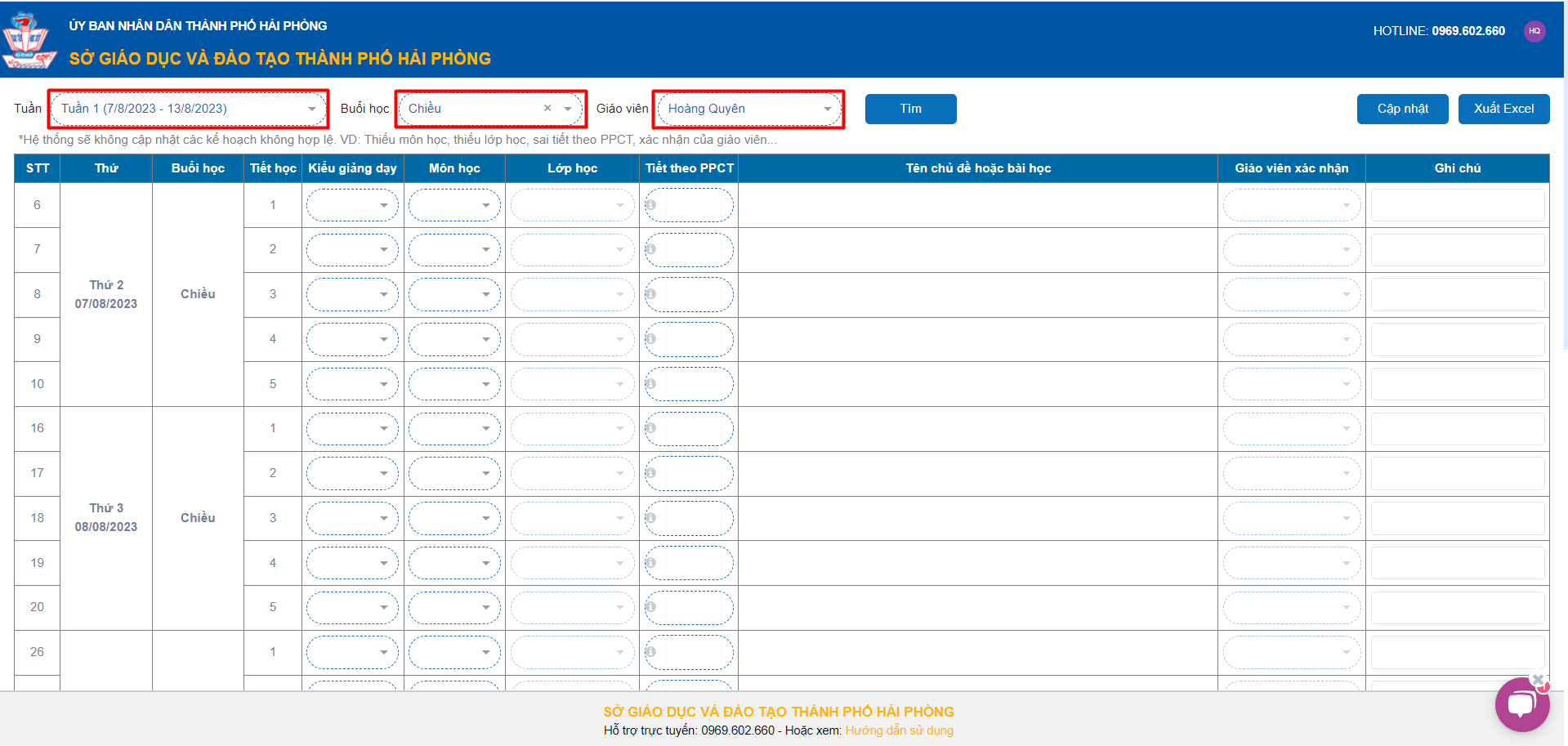Click the info icon in STT 26 PPCT cell
The image size is (1568, 746).
point(650,652)
